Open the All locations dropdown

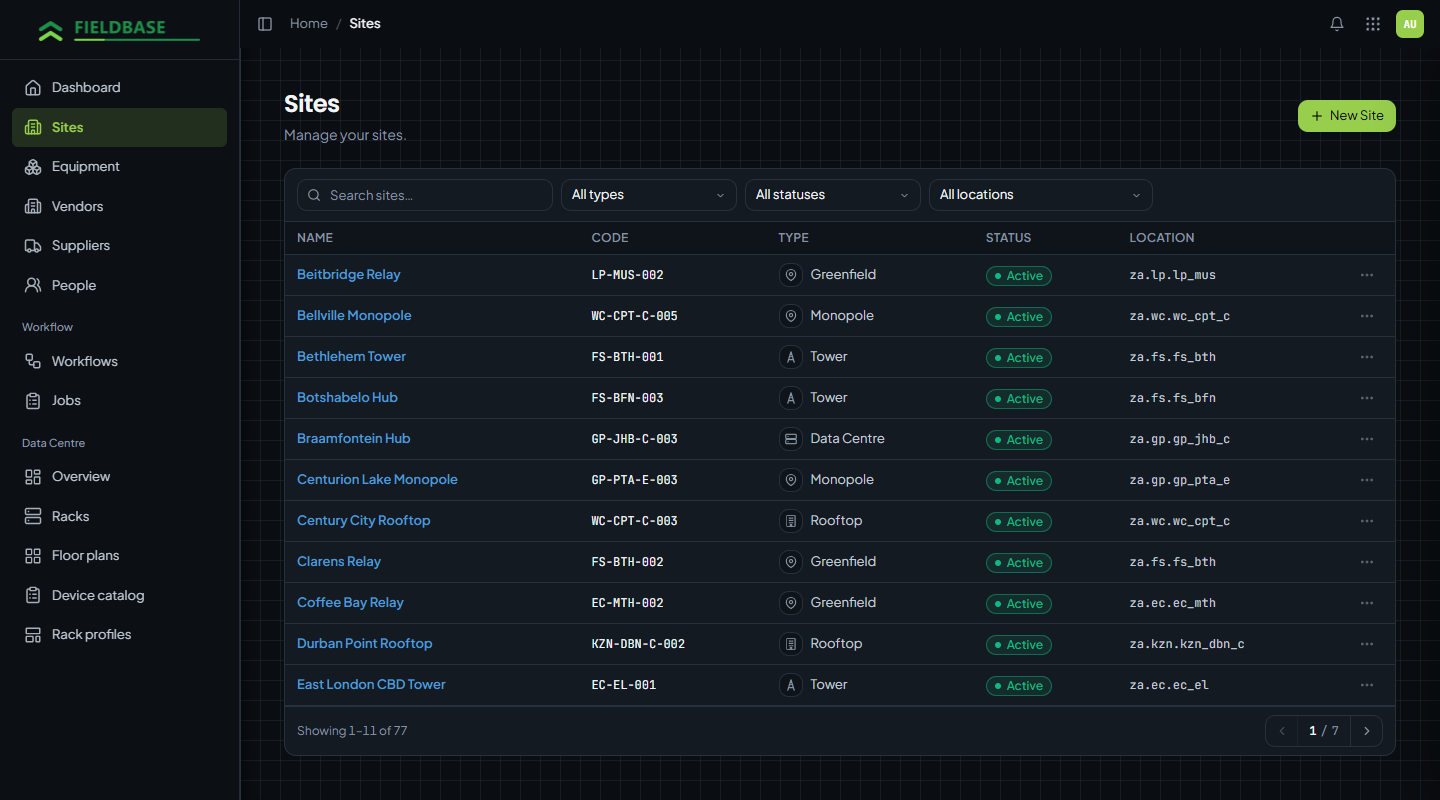(x=1040, y=195)
